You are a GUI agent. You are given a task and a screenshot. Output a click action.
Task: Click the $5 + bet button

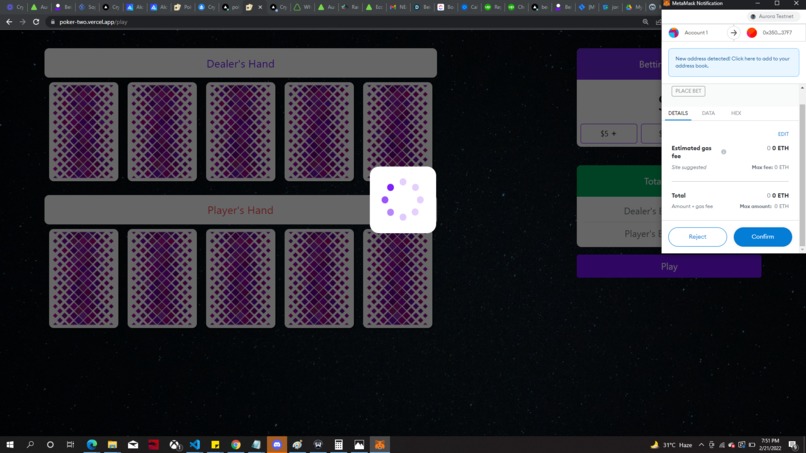coord(608,134)
